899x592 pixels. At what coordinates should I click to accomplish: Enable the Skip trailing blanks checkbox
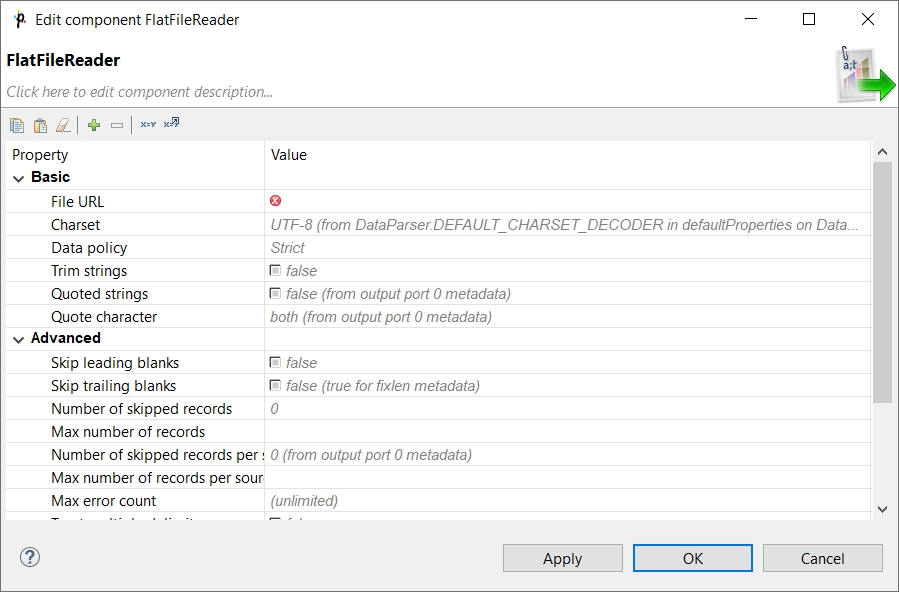point(275,385)
